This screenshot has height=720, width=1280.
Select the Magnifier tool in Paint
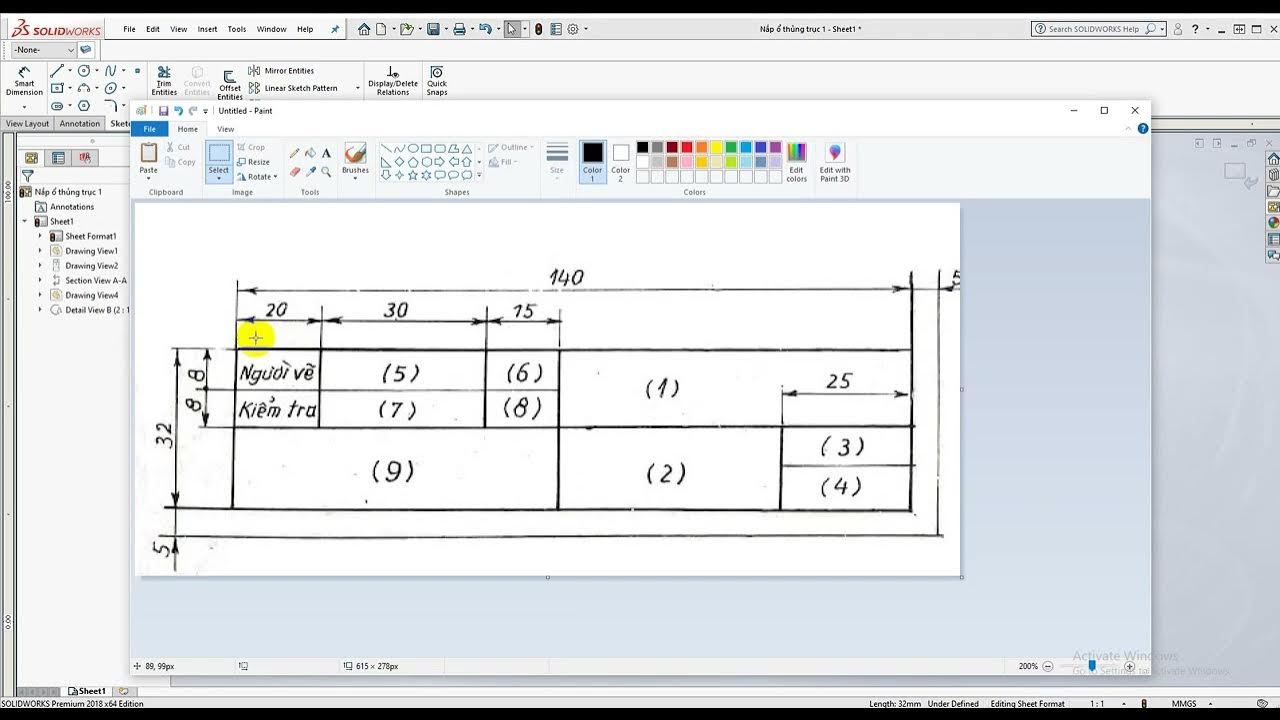(326, 172)
